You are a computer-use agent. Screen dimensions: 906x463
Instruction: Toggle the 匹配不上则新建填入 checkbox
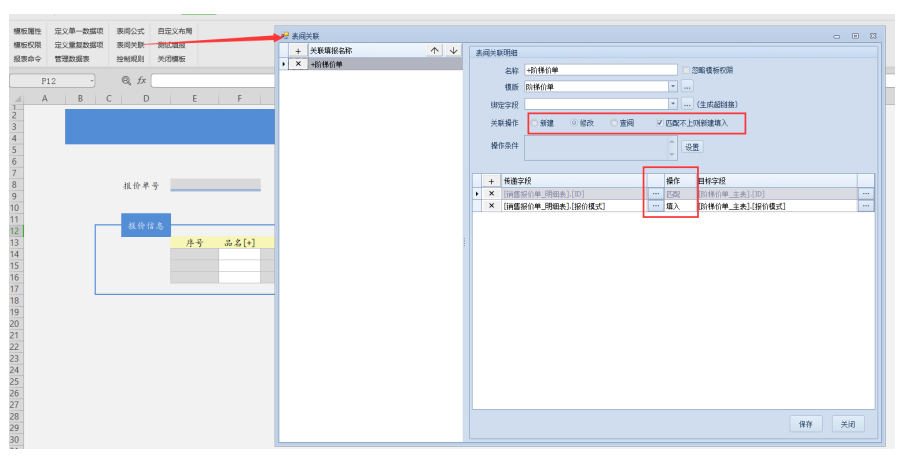point(659,123)
